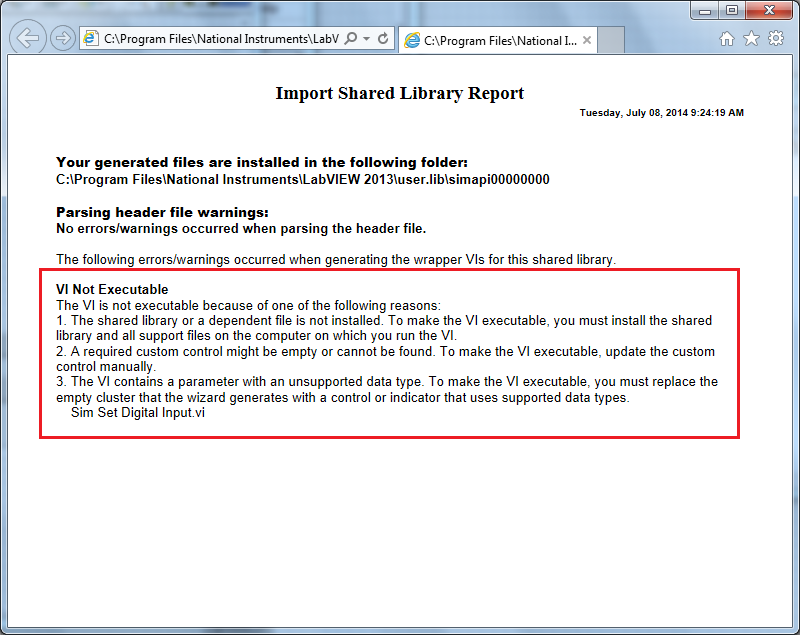Click the report date Tuesday, July 08, 2014
Screen dimensions: 800x635
(x=662, y=113)
